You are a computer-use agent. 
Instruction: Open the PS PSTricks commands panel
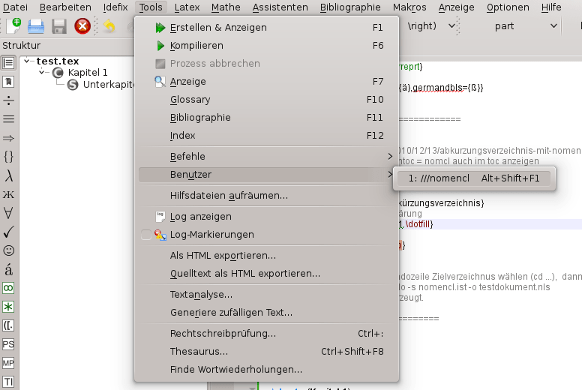point(8,344)
